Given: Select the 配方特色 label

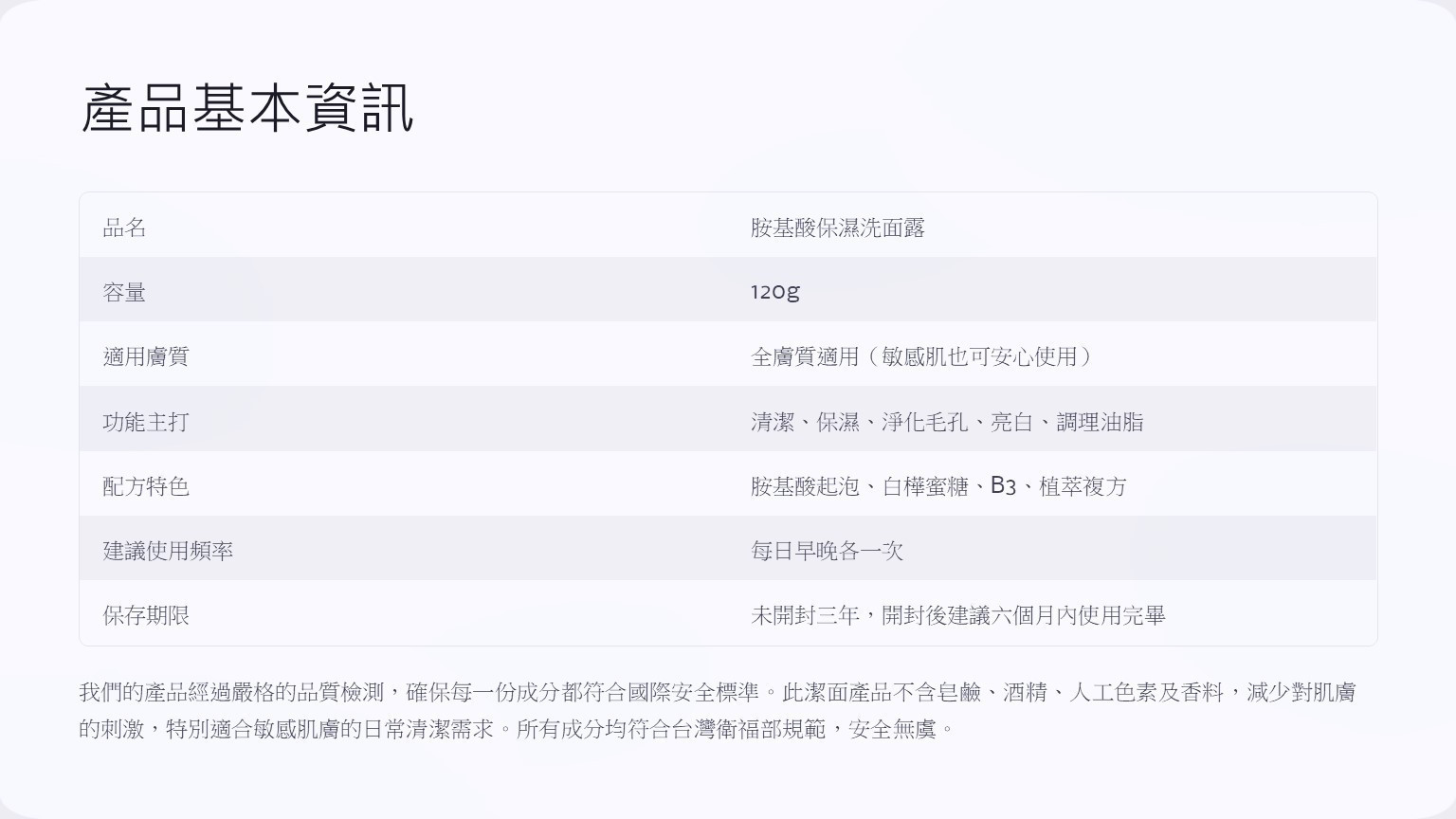Looking at the screenshot, I should 146,486.
